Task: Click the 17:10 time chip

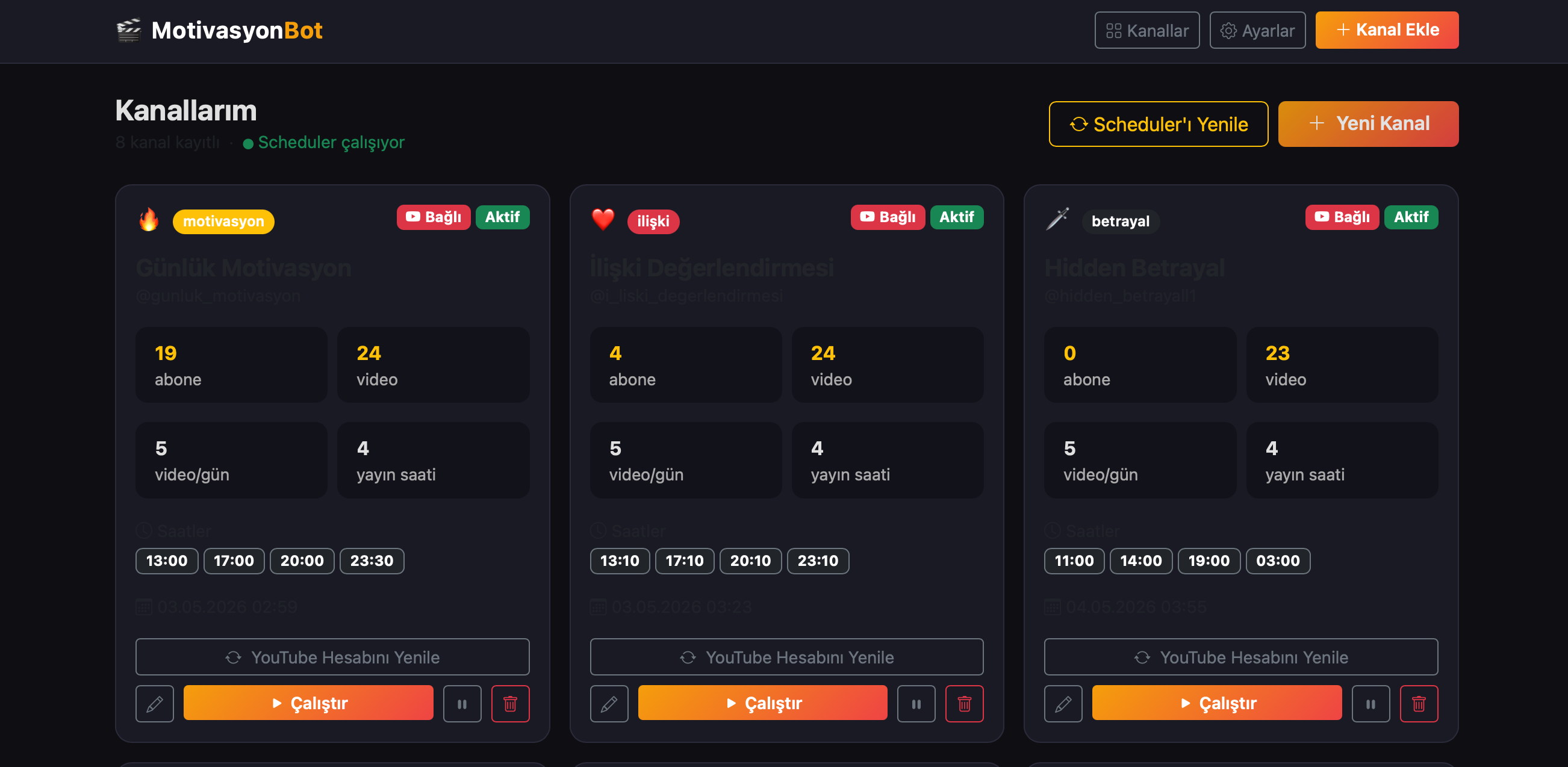Action: point(684,560)
